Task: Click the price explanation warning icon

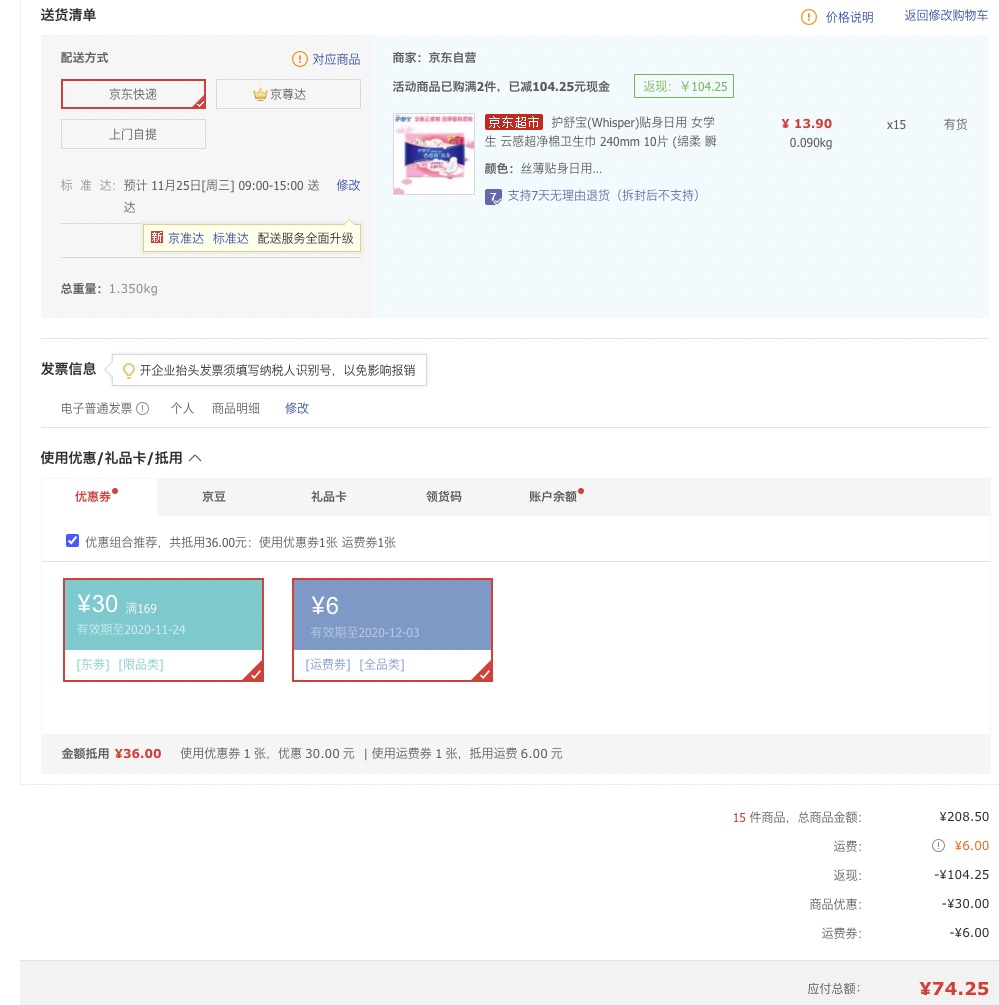Action: point(809,17)
